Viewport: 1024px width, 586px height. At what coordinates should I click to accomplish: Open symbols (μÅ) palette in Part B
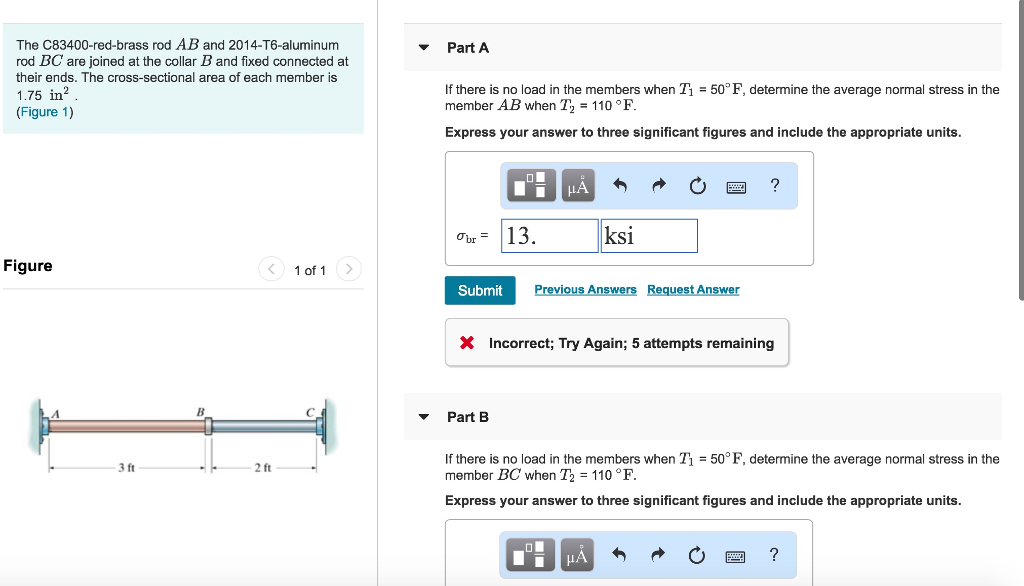coord(579,555)
